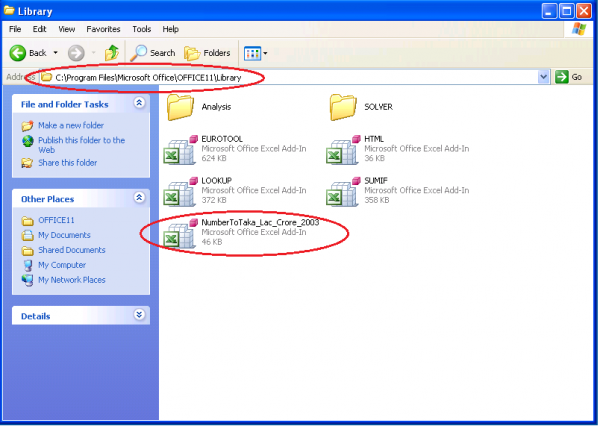Screen dimensions: 600x426
Task: Click the Go button
Action: [x=569, y=77]
